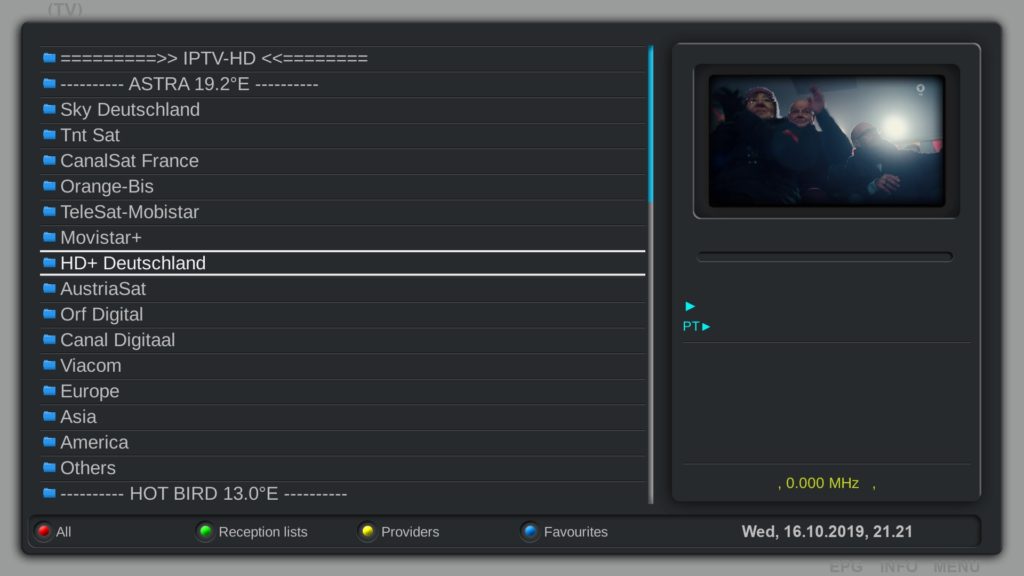This screenshot has height=576, width=1024.
Task: Switch to the Favourites view
Action: coord(565,532)
